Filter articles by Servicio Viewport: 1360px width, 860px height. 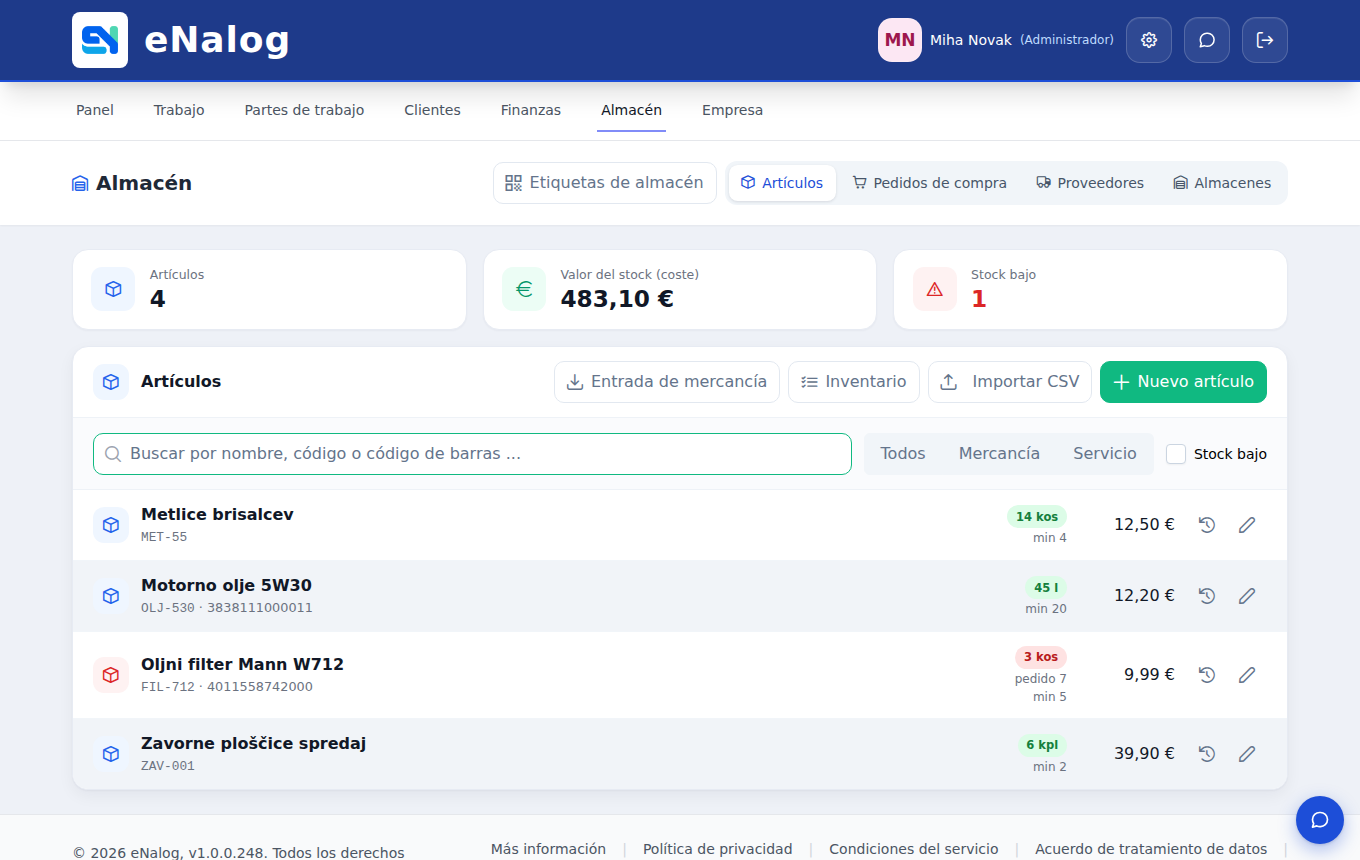tap(1105, 454)
